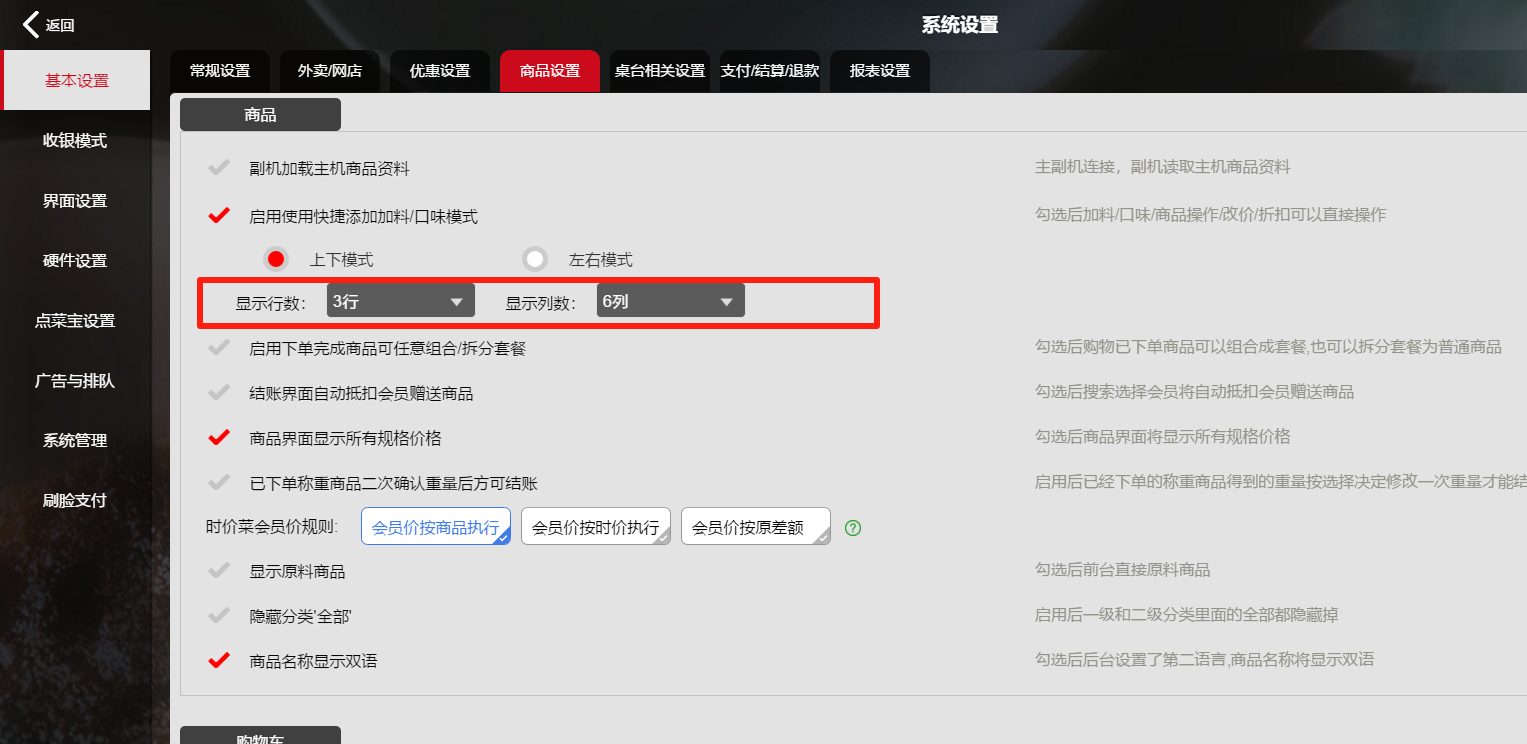Select the 左右模式 radio button

536,260
